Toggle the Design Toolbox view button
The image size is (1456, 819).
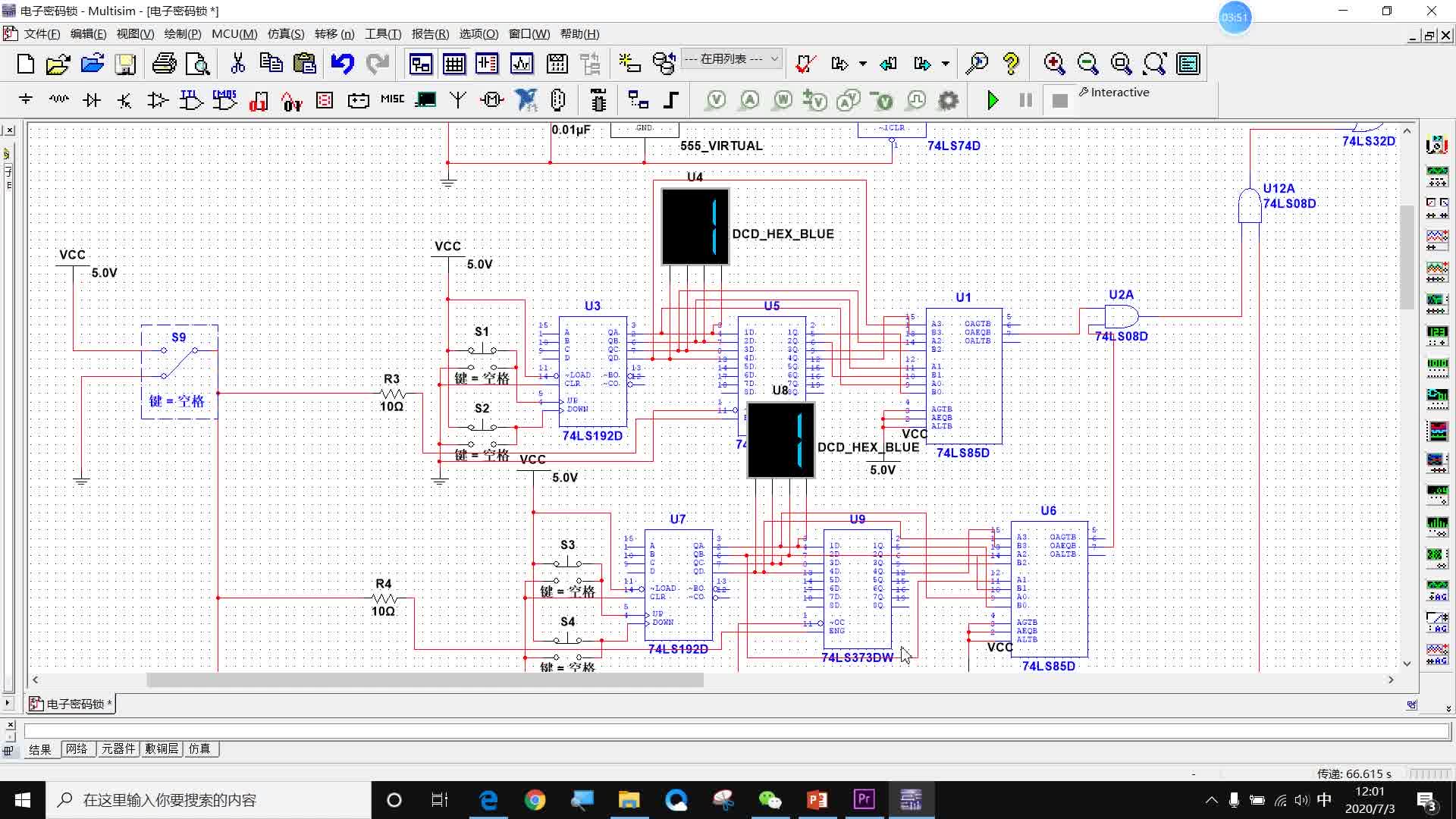(x=420, y=64)
